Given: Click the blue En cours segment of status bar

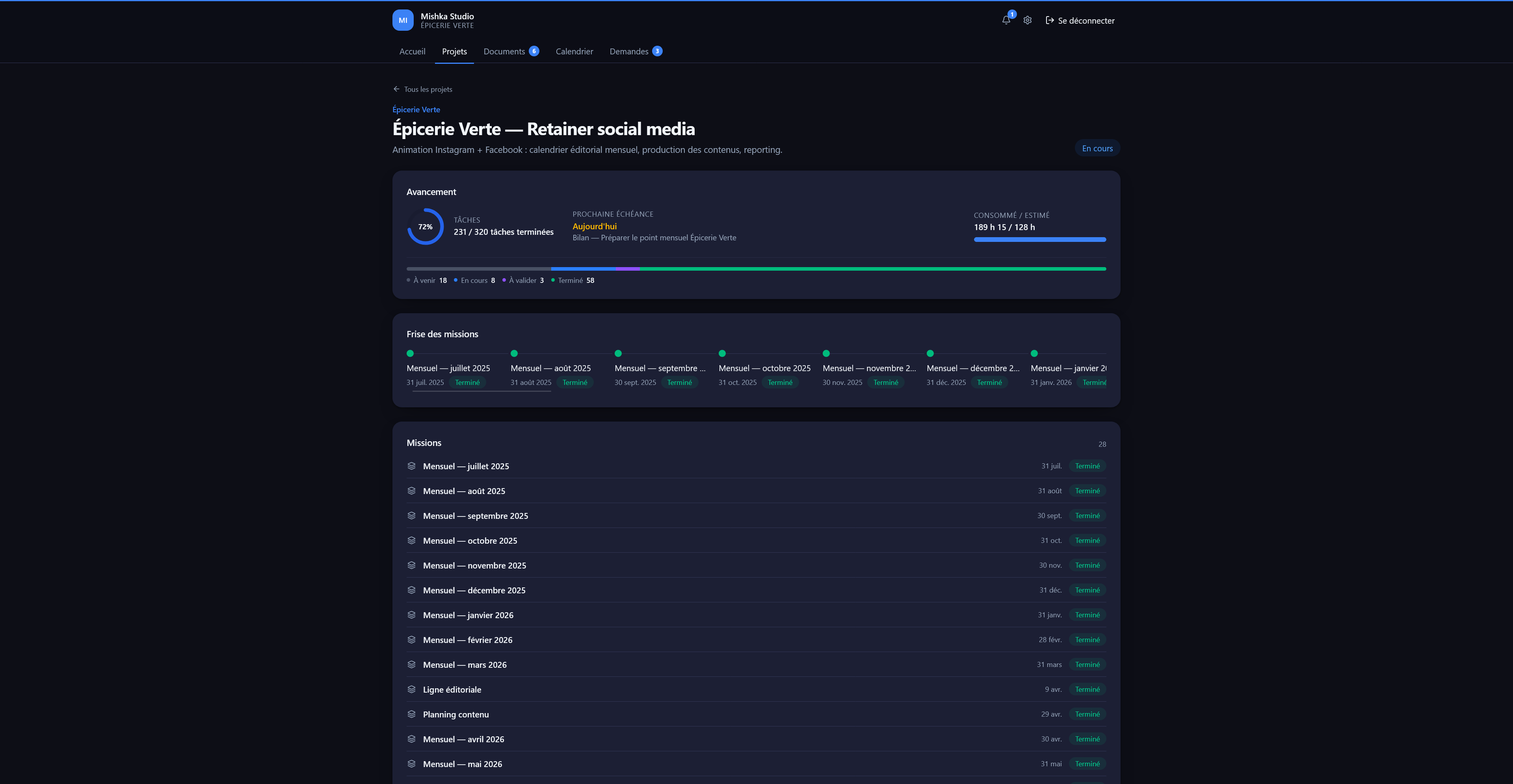Looking at the screenshot, I should (x=583, y=269).
